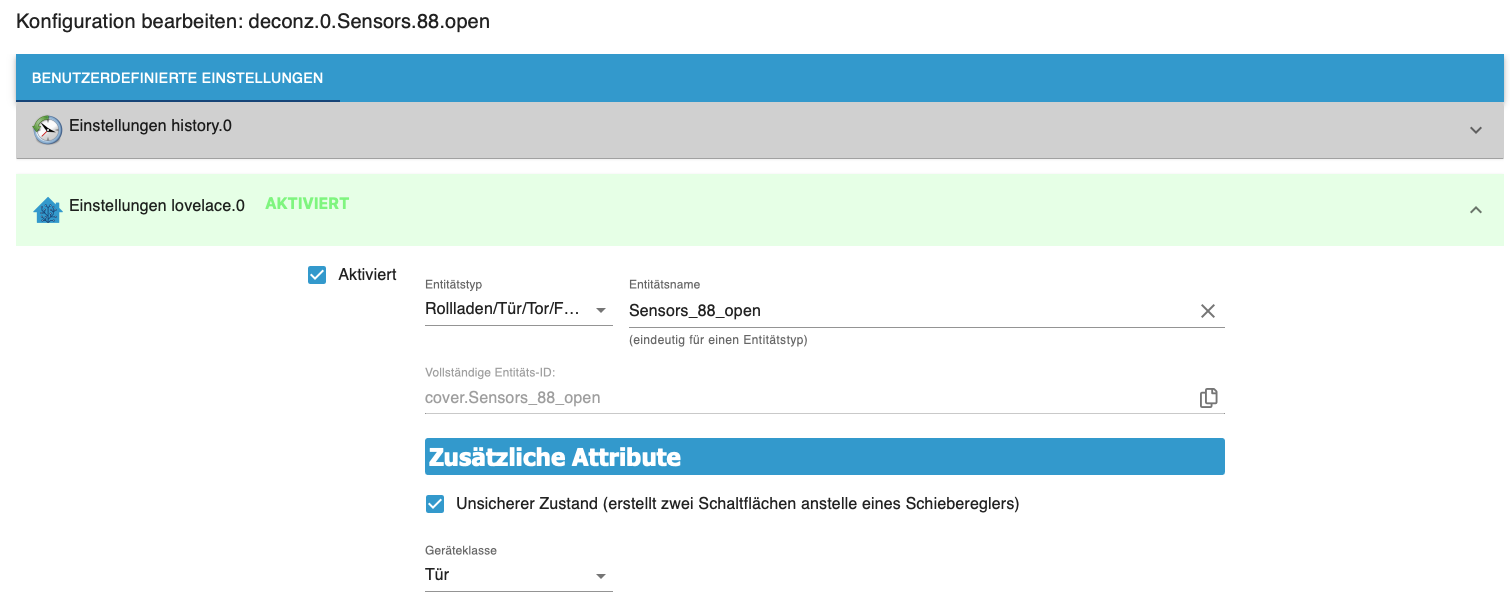Click the history.0 clock icon

[47, 129]
